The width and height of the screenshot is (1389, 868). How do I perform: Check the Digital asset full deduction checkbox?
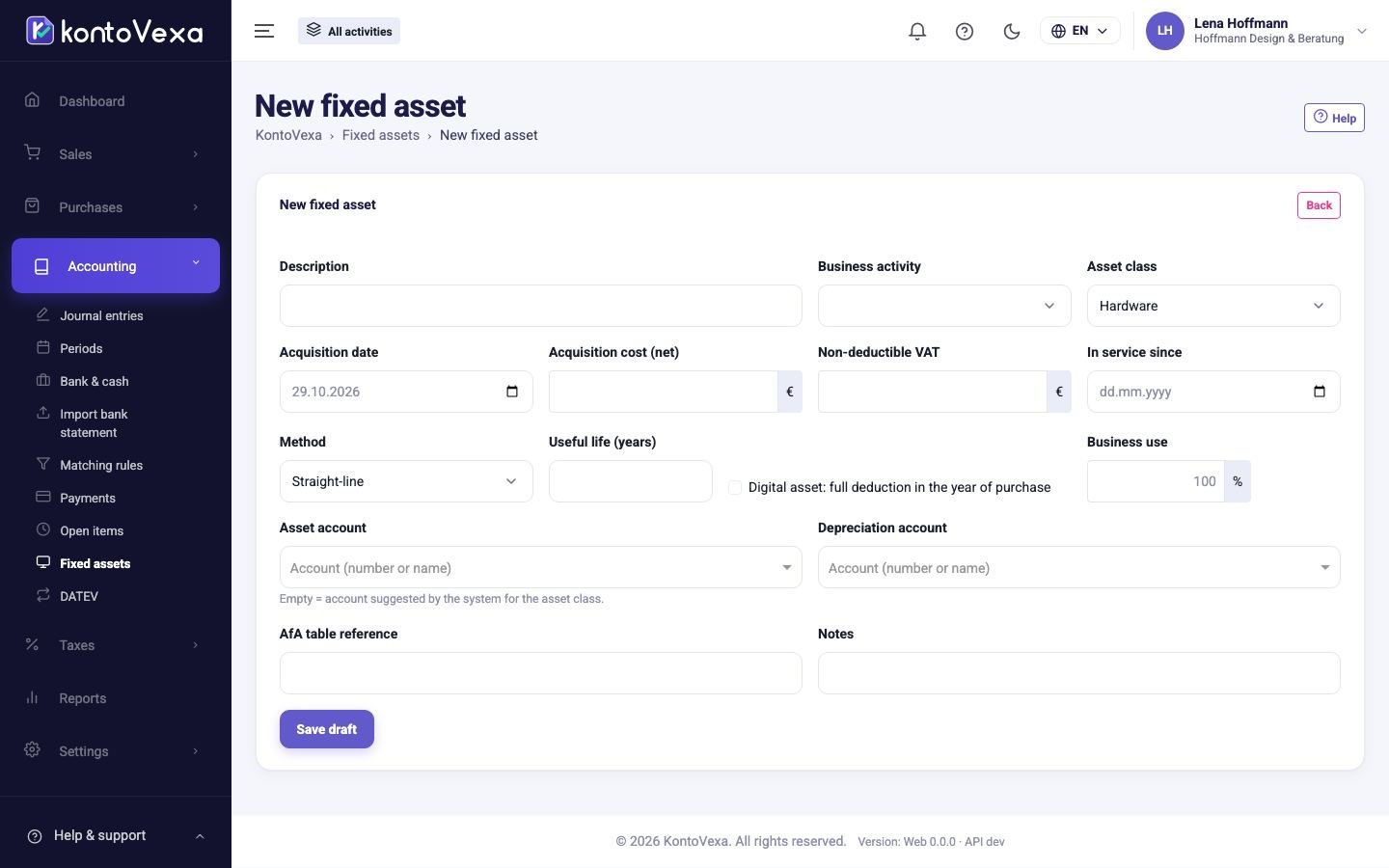click(735, 487)
